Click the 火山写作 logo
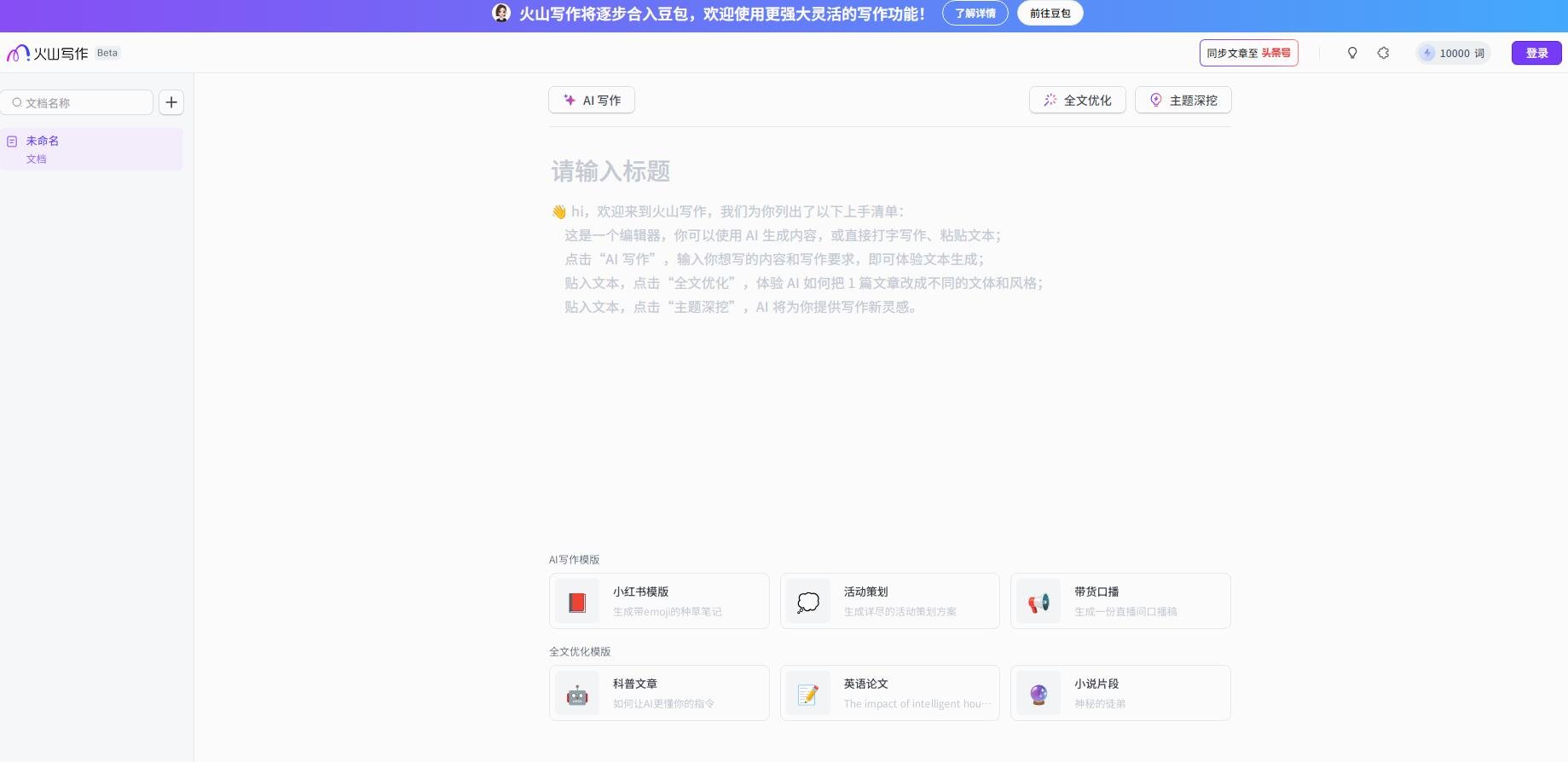 click(x=49, y=54)
